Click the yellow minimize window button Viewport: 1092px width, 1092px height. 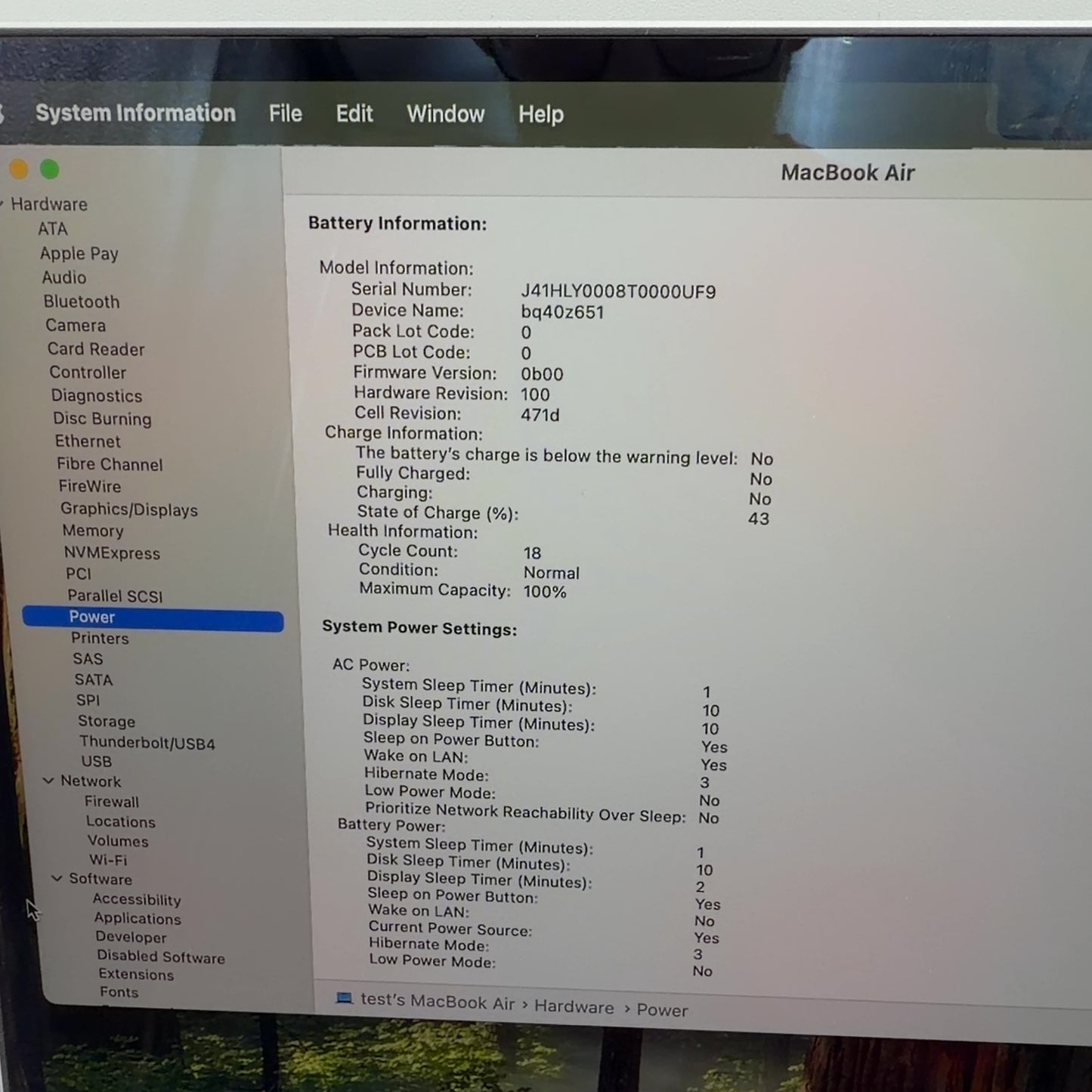pos(19,169)
